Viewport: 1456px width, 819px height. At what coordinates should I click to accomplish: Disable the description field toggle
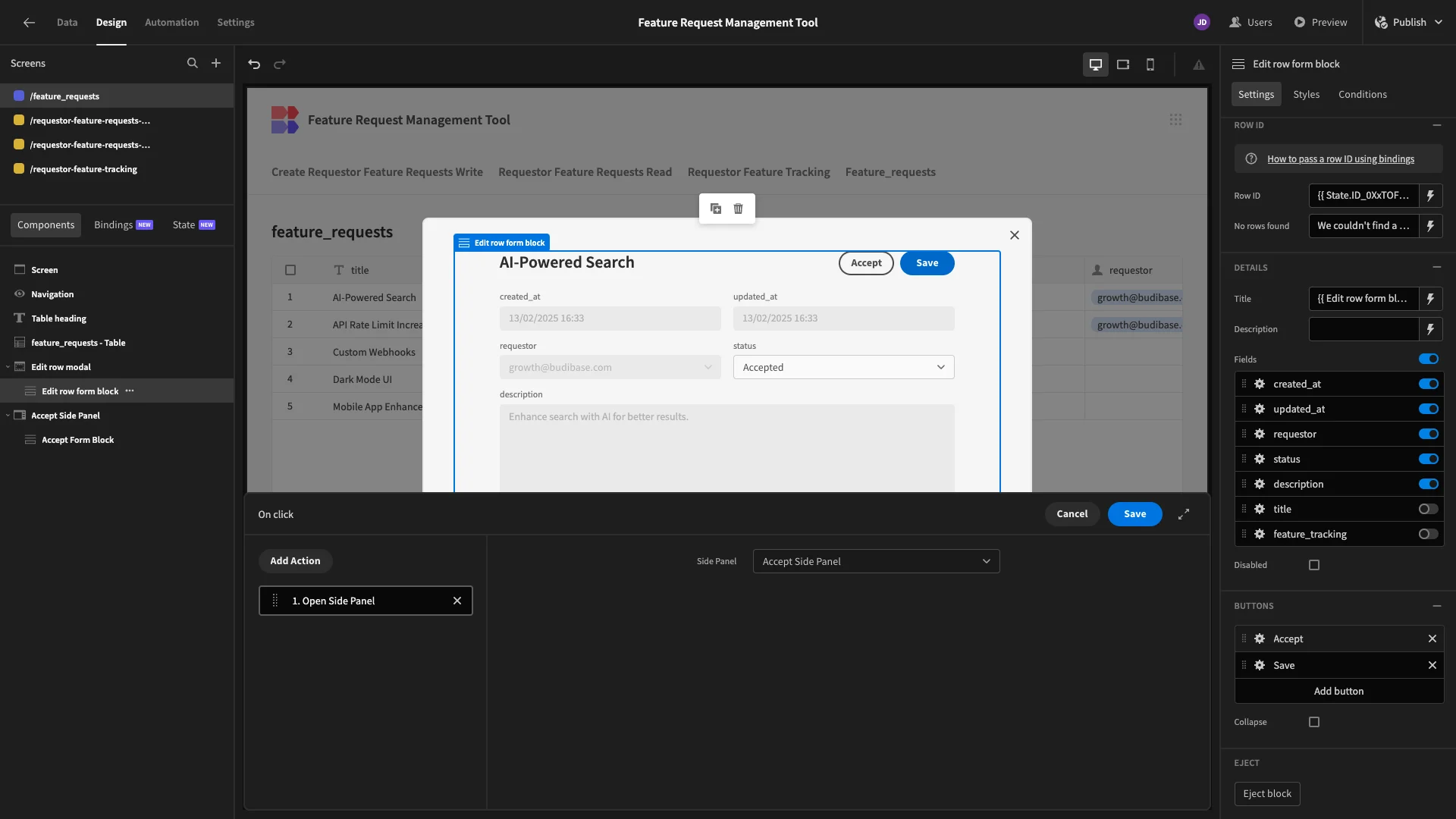click(1428, 484)
